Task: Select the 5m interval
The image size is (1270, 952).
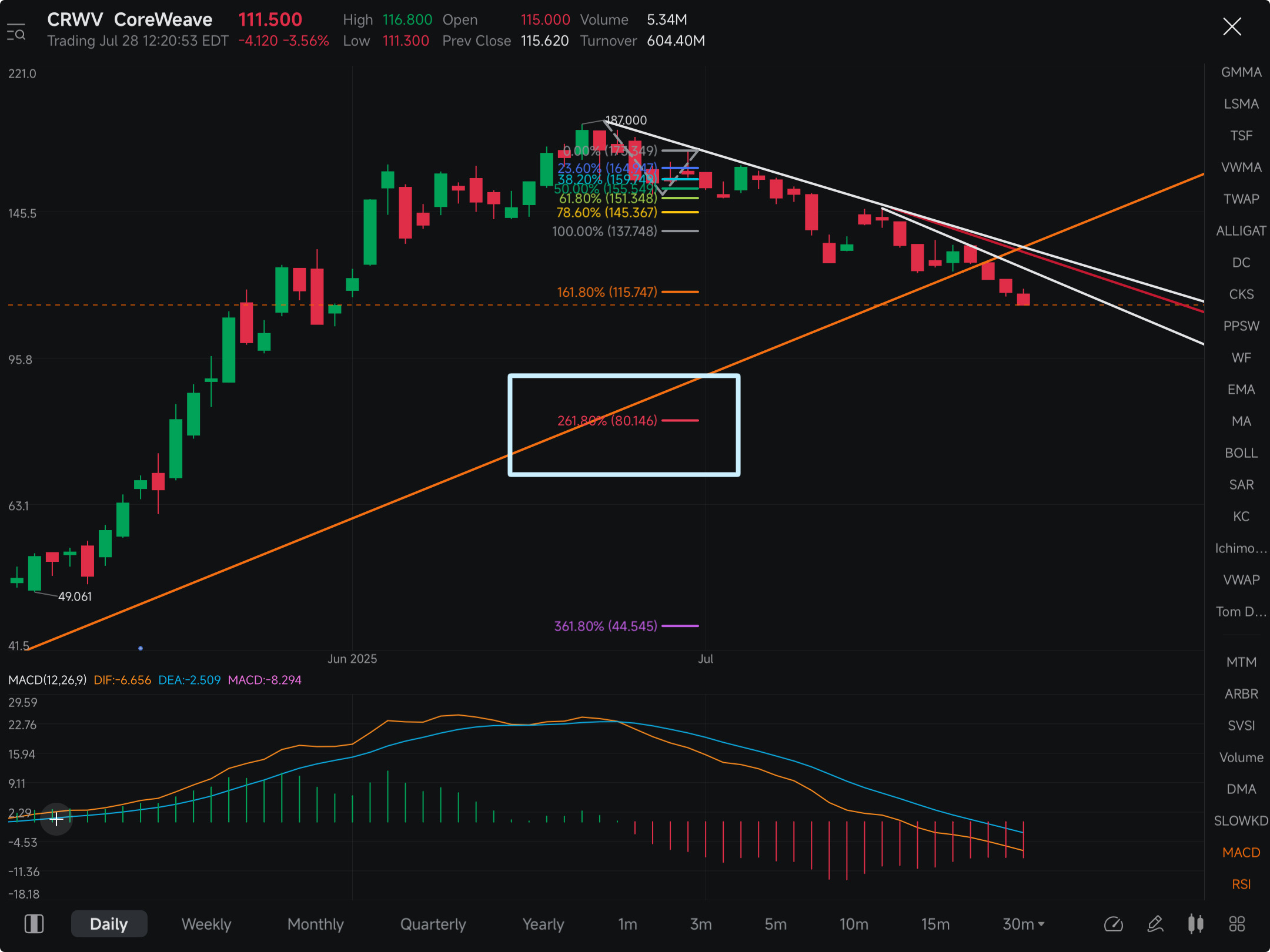Action: click(x=776, y=924)
